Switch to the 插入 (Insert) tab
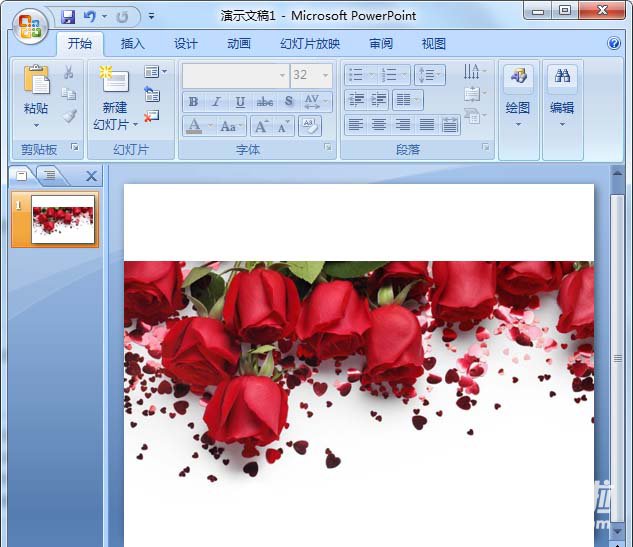 (x=132, y=44)
